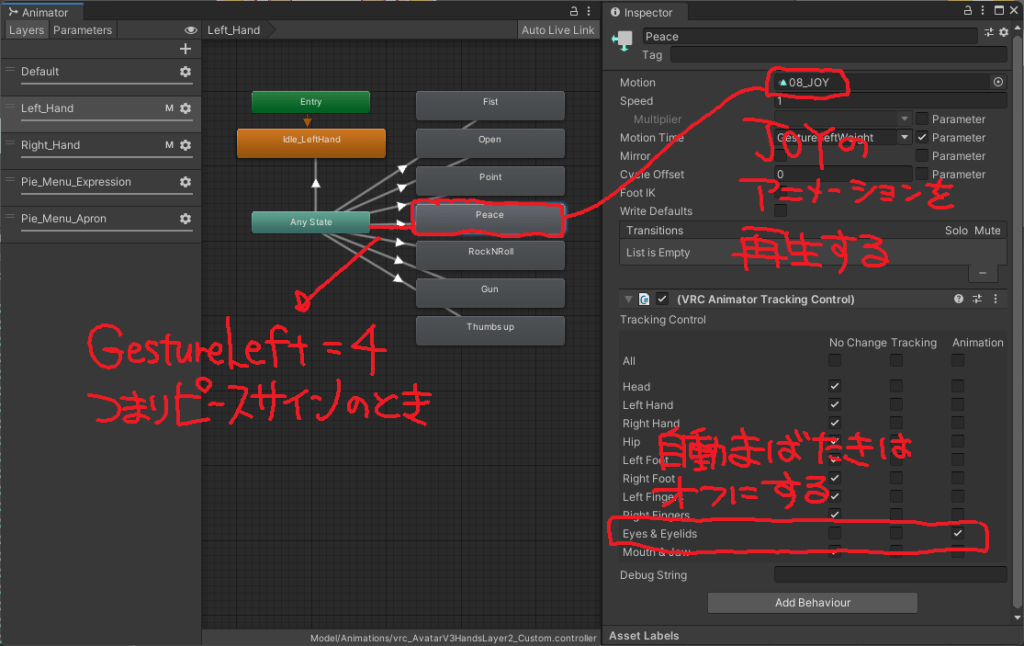
Task: Click inside the Debug String input field
Action: coord(890,575)
